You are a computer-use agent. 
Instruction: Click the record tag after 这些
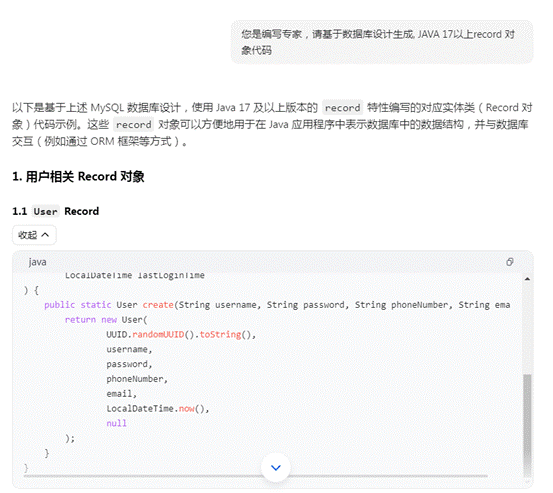pos(134,125)
